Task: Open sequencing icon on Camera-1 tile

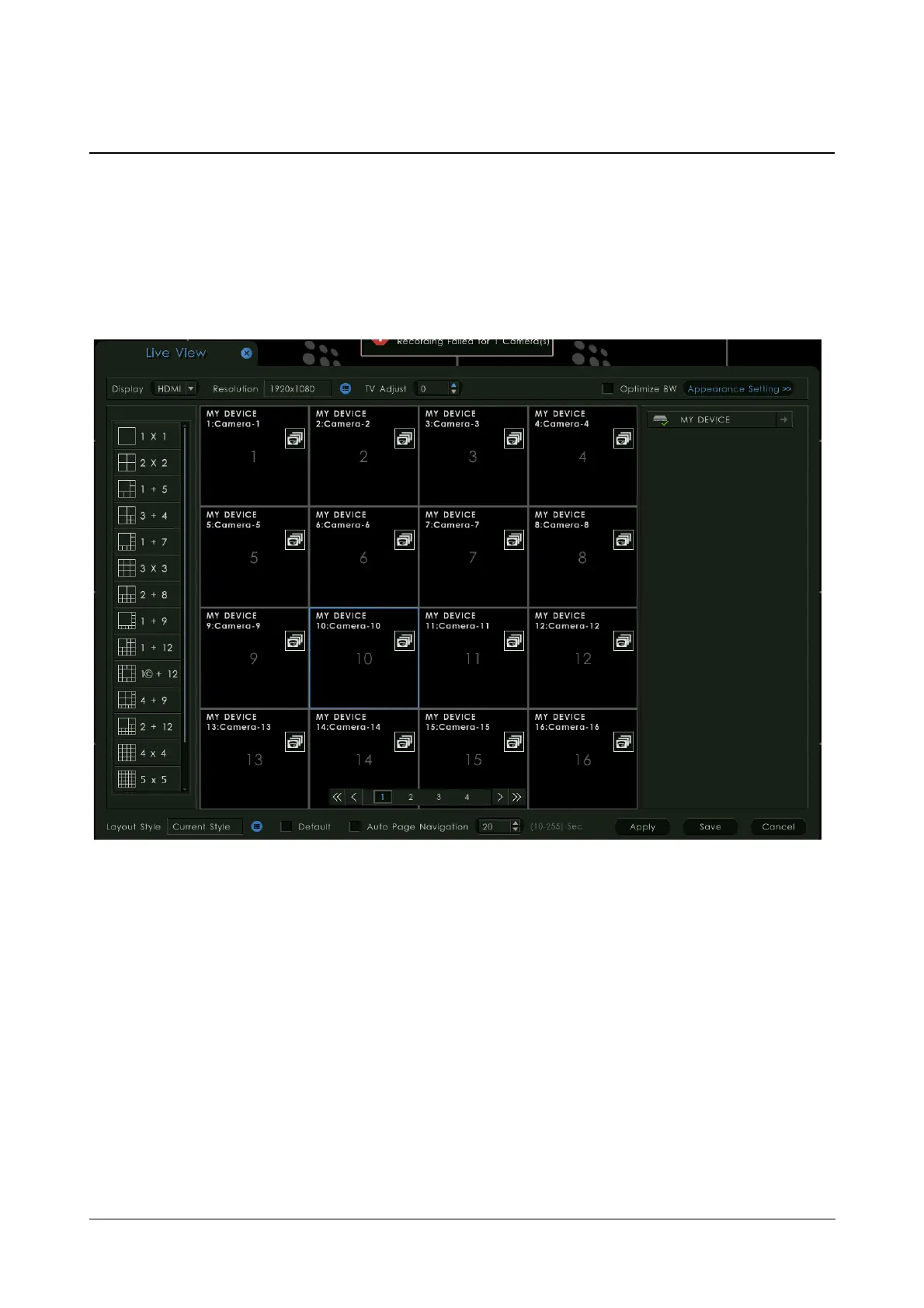Action: (295, 439)
